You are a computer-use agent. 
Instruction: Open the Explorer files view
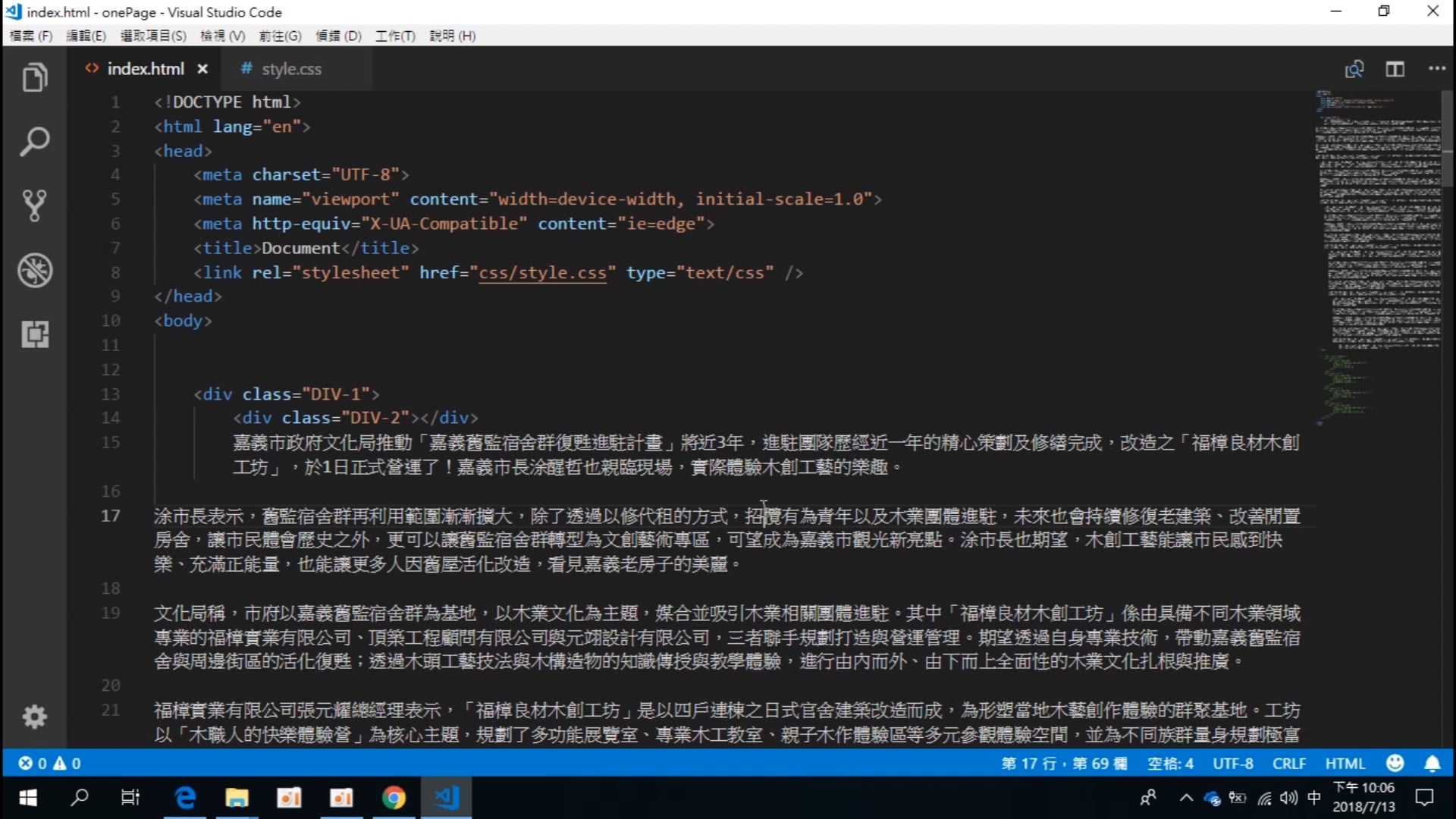[x=34, y=77]
